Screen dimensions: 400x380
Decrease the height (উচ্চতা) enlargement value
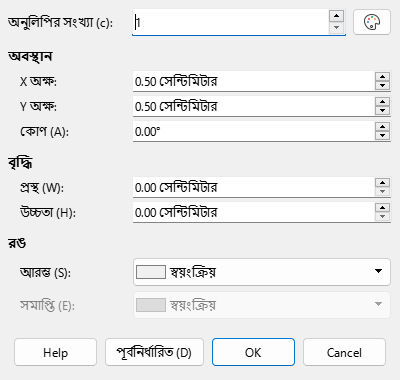(x=382, y=217)
